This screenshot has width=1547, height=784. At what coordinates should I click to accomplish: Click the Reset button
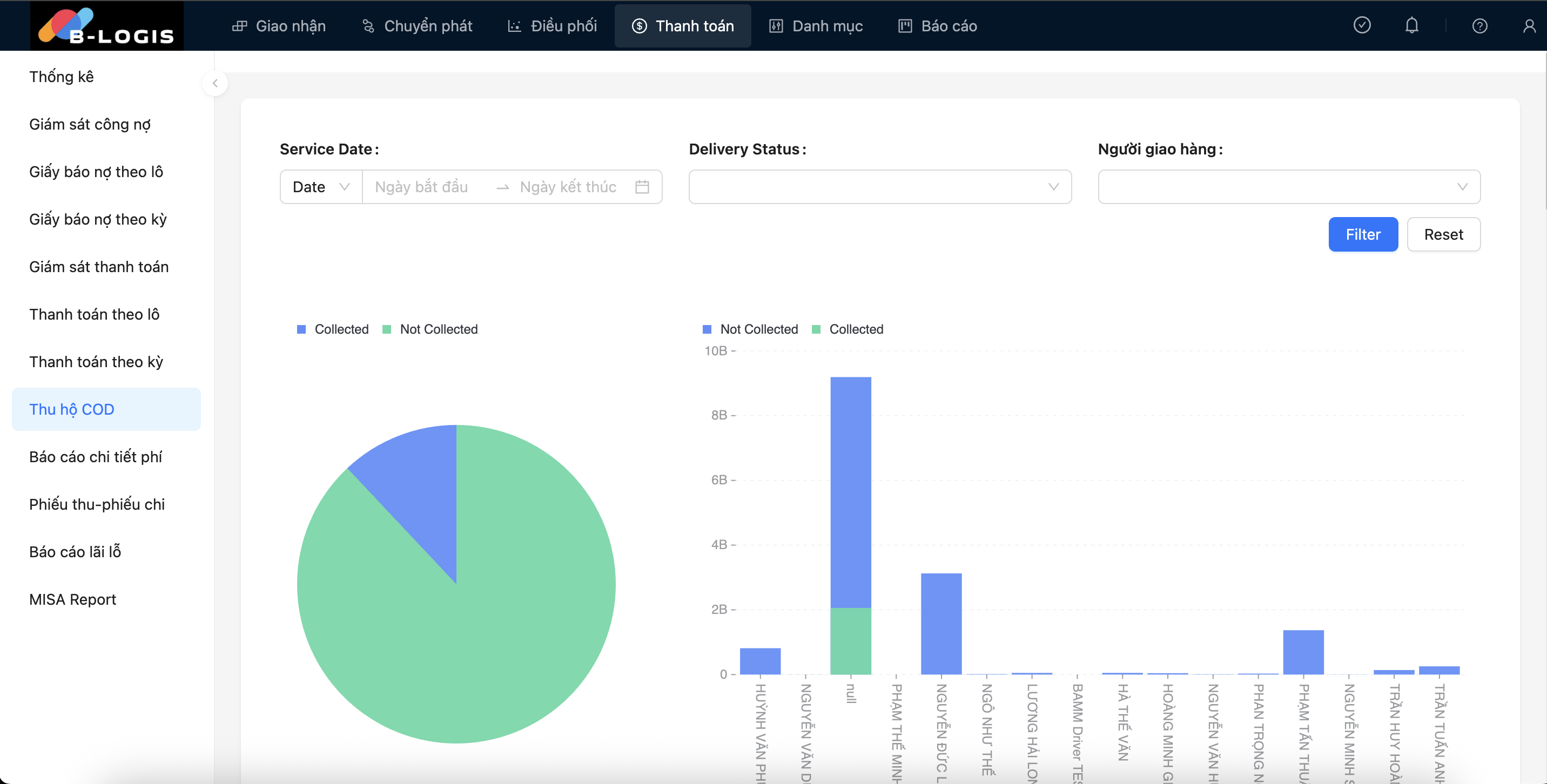point(1444,235)
